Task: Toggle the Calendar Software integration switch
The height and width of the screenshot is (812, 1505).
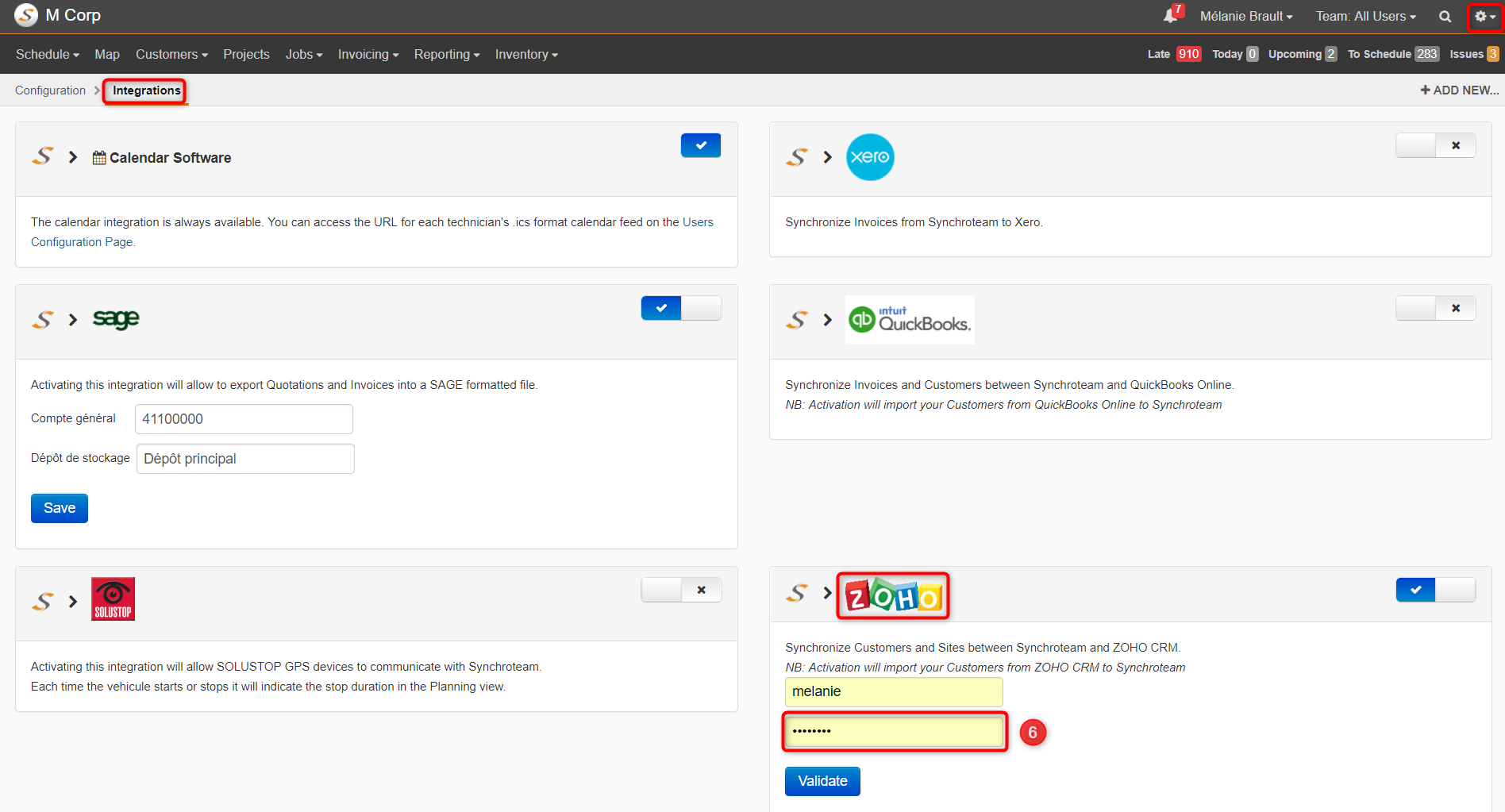Action: coord(701,145)
